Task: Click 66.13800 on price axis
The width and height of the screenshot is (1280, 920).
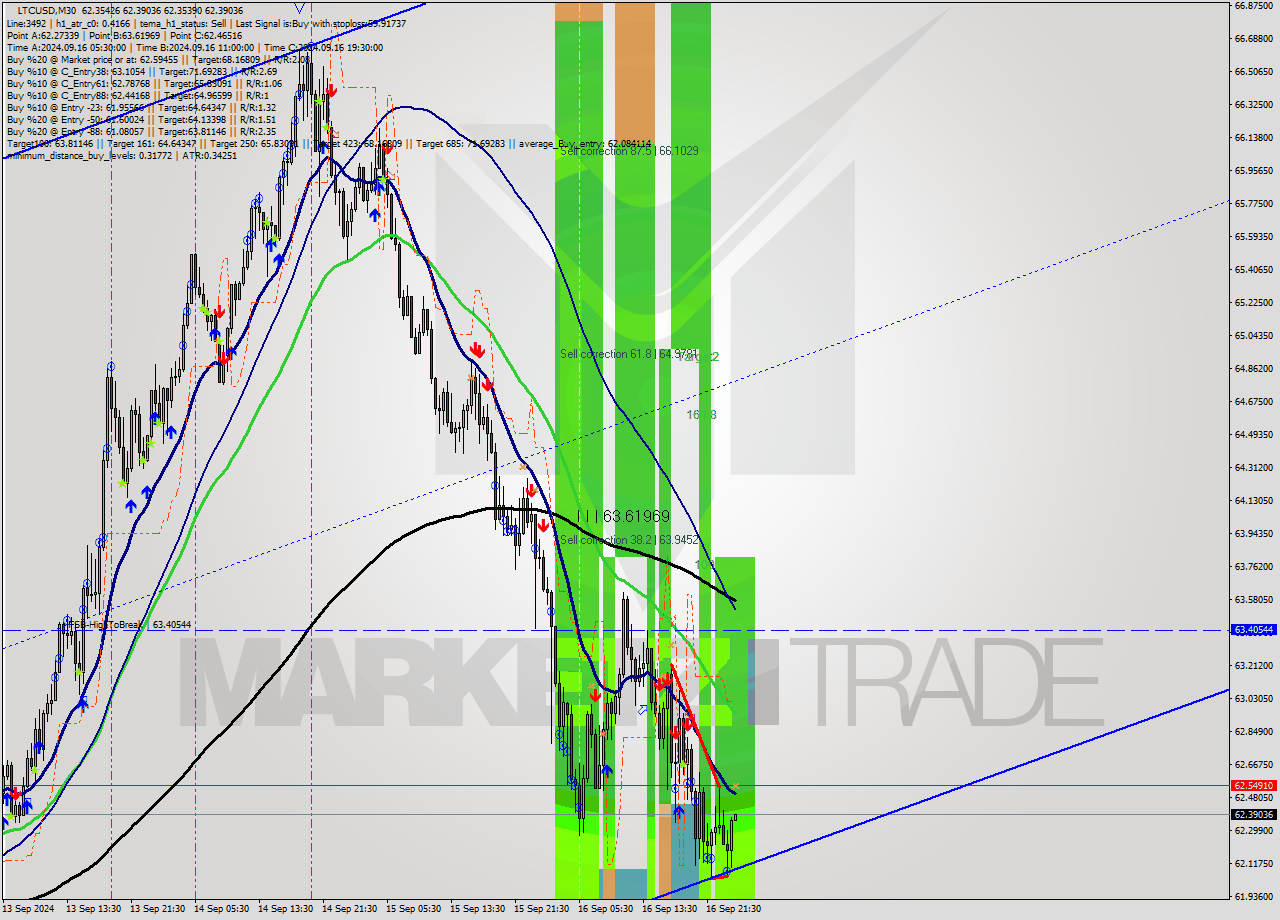Action: [1253, 137]
